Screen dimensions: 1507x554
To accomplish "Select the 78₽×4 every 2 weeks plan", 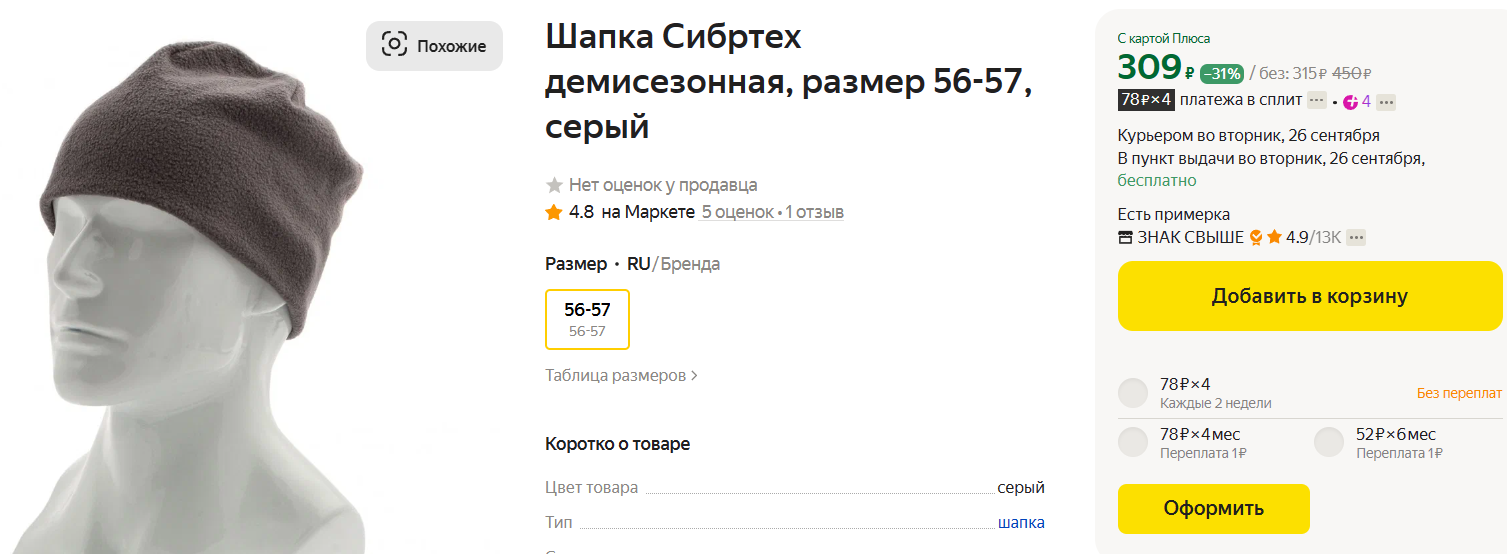I will pos(1133,393).
